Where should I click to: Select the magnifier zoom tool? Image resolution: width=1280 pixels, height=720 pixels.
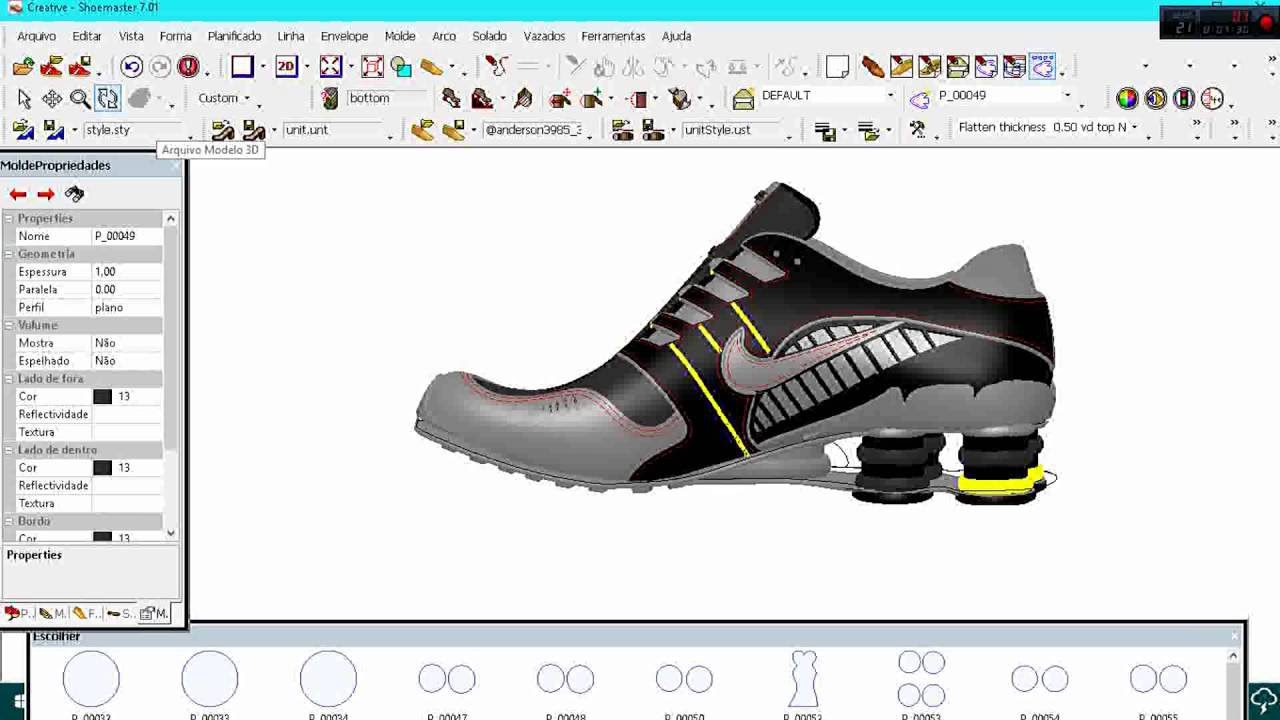80,98
